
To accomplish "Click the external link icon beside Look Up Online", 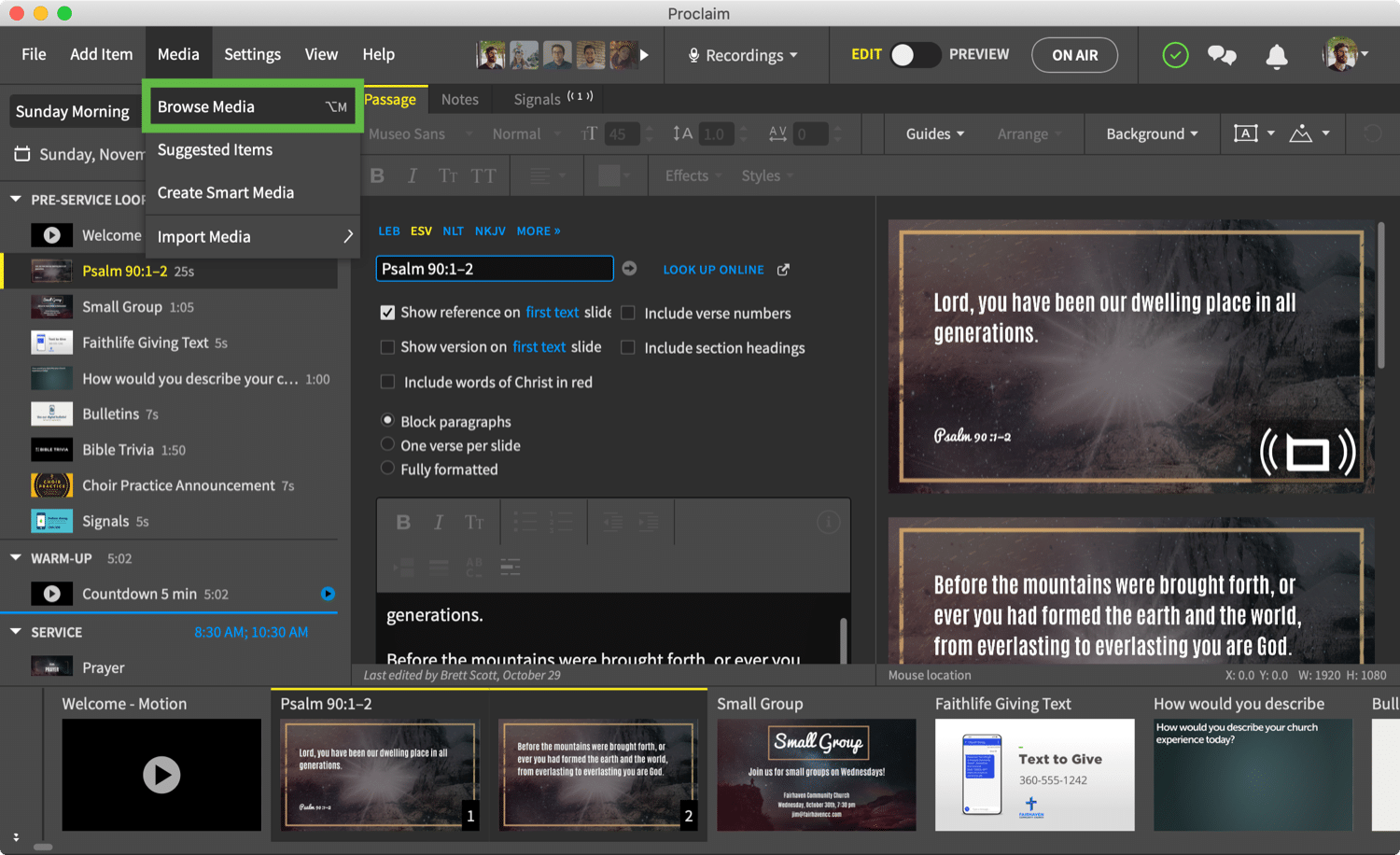I will pos(783,270).
